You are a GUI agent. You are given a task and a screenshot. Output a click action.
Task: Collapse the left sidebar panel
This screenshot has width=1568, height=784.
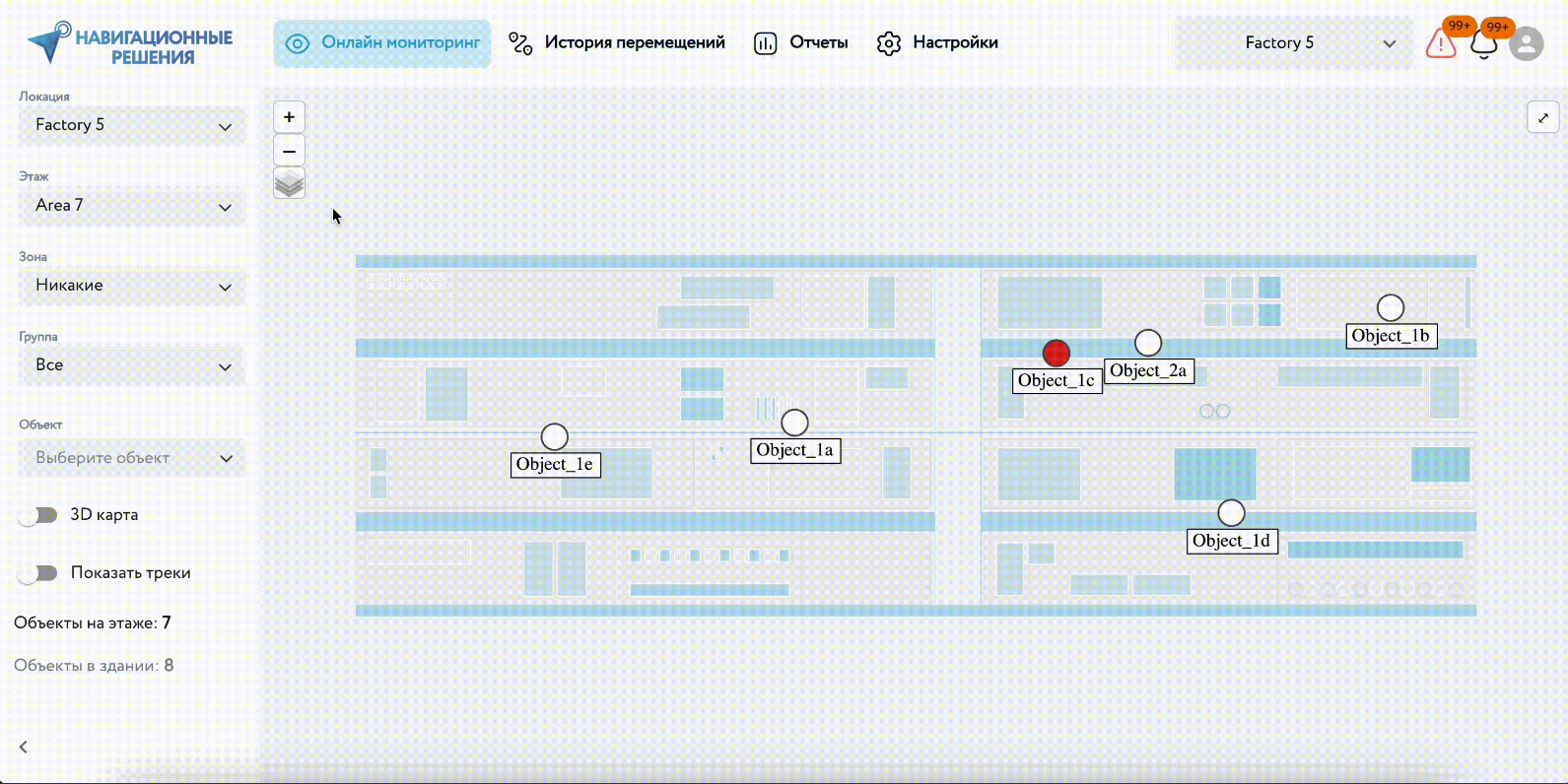click(24, 747)
